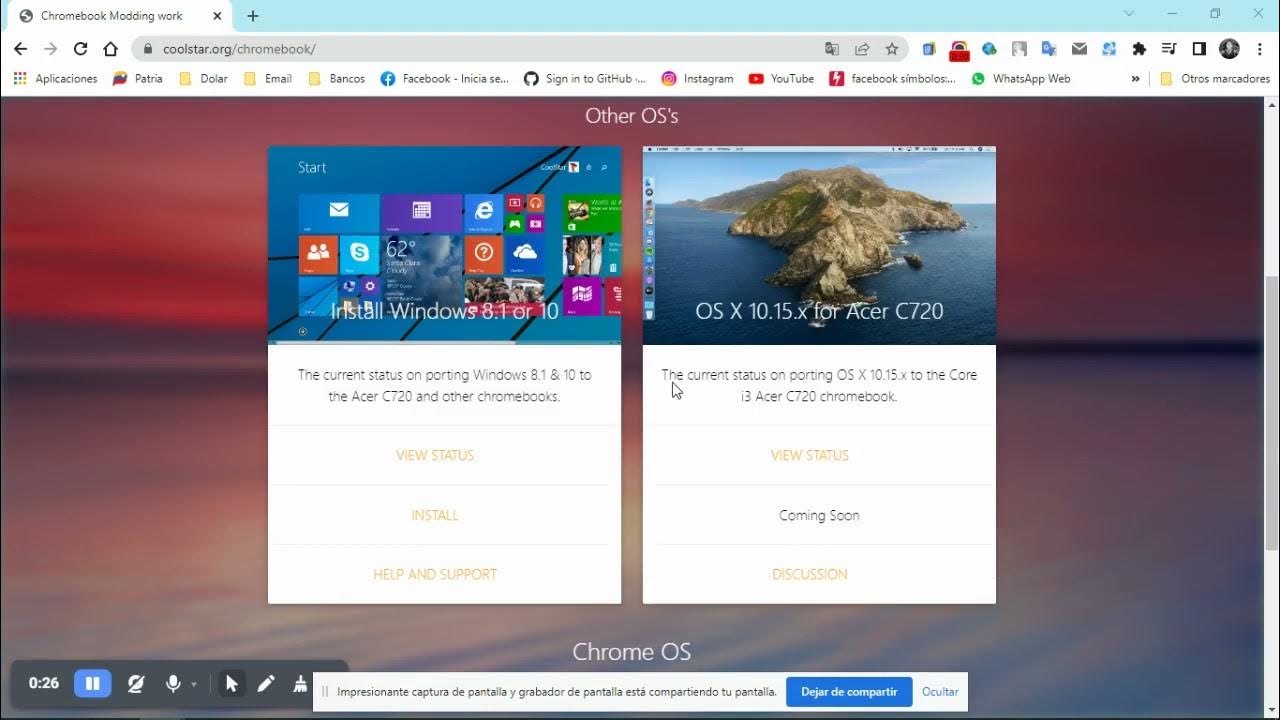Open the browser home page icon
1280x720 pixels.
110,48
